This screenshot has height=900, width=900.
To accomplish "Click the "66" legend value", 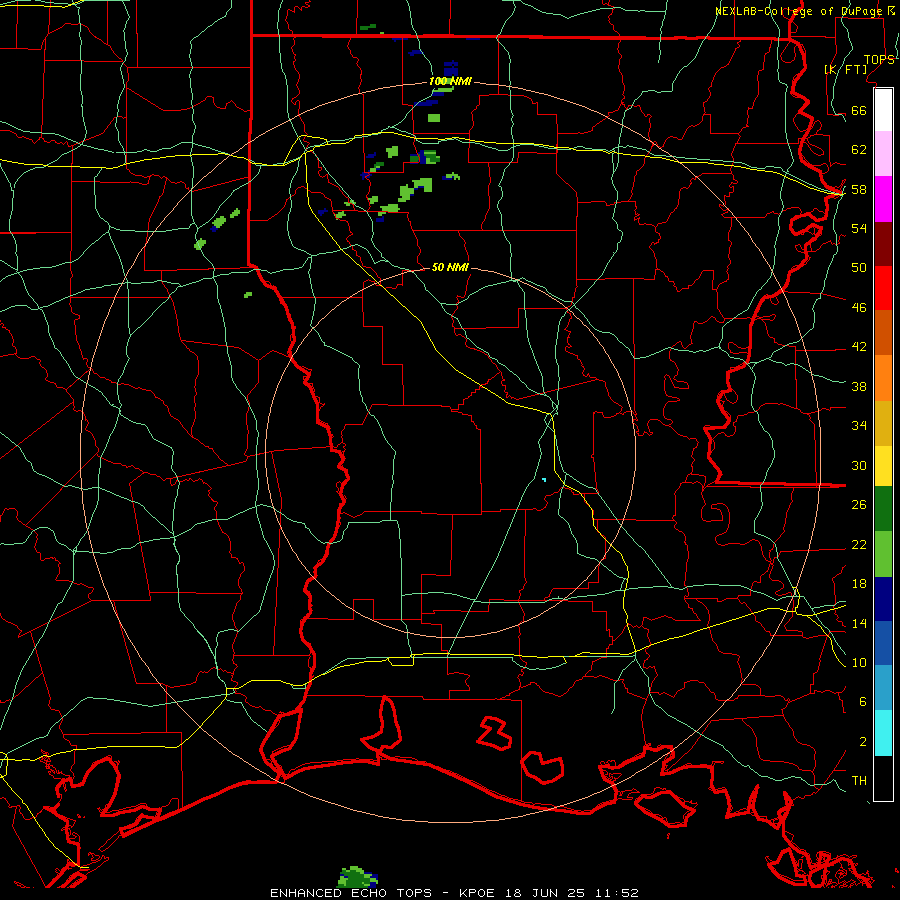I will [859, 111].
